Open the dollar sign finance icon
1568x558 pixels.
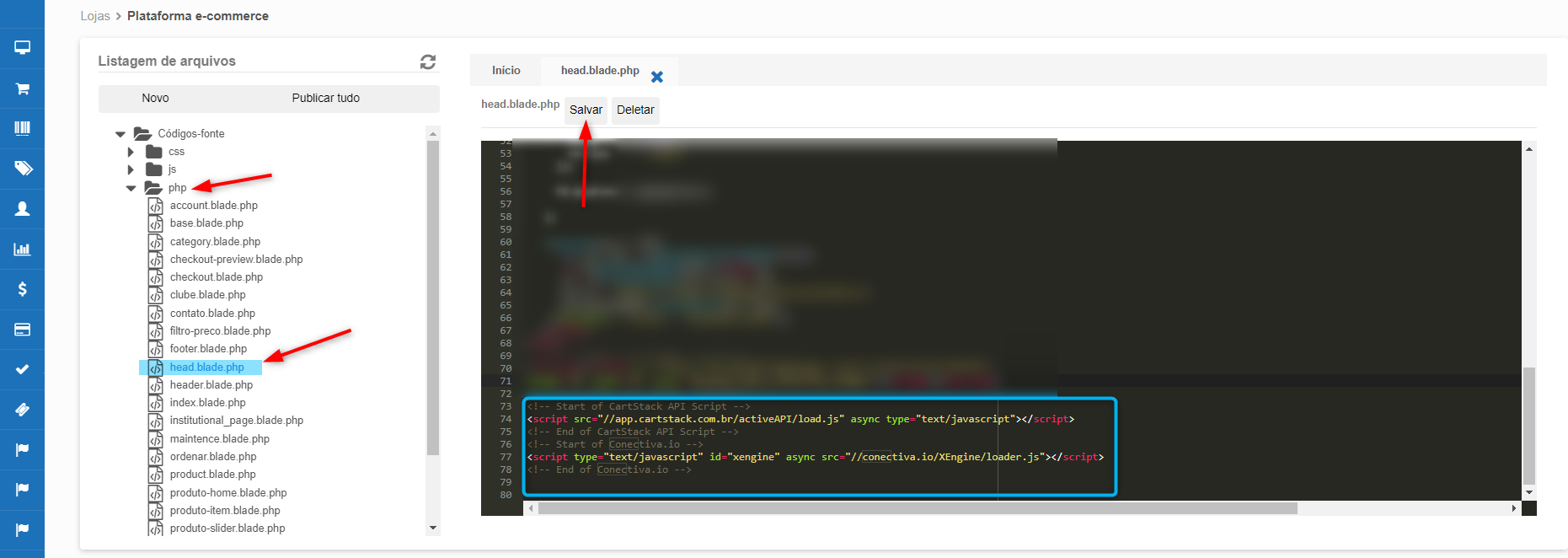(x=22, y=289)
